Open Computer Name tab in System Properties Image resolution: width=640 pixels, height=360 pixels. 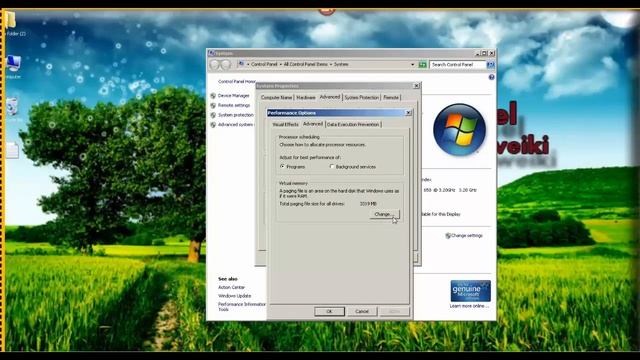pyautogui.click(x=276, y=98)
